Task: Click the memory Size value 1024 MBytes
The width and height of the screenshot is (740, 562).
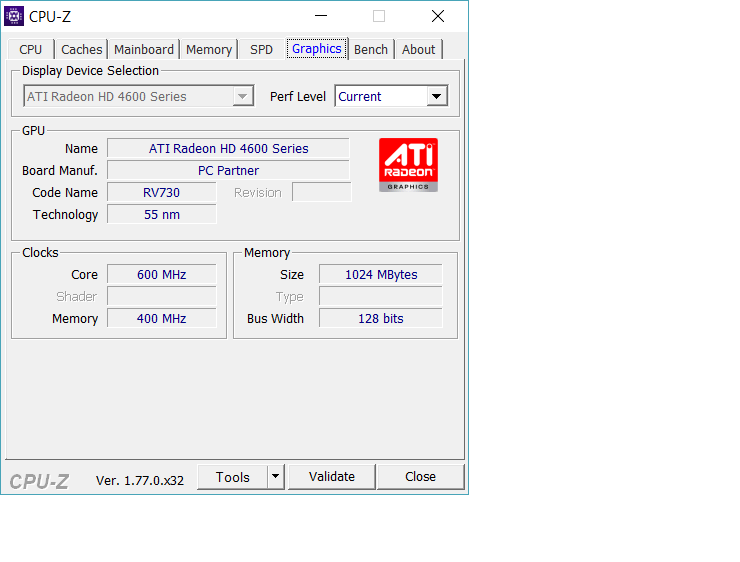Action: 381,275
